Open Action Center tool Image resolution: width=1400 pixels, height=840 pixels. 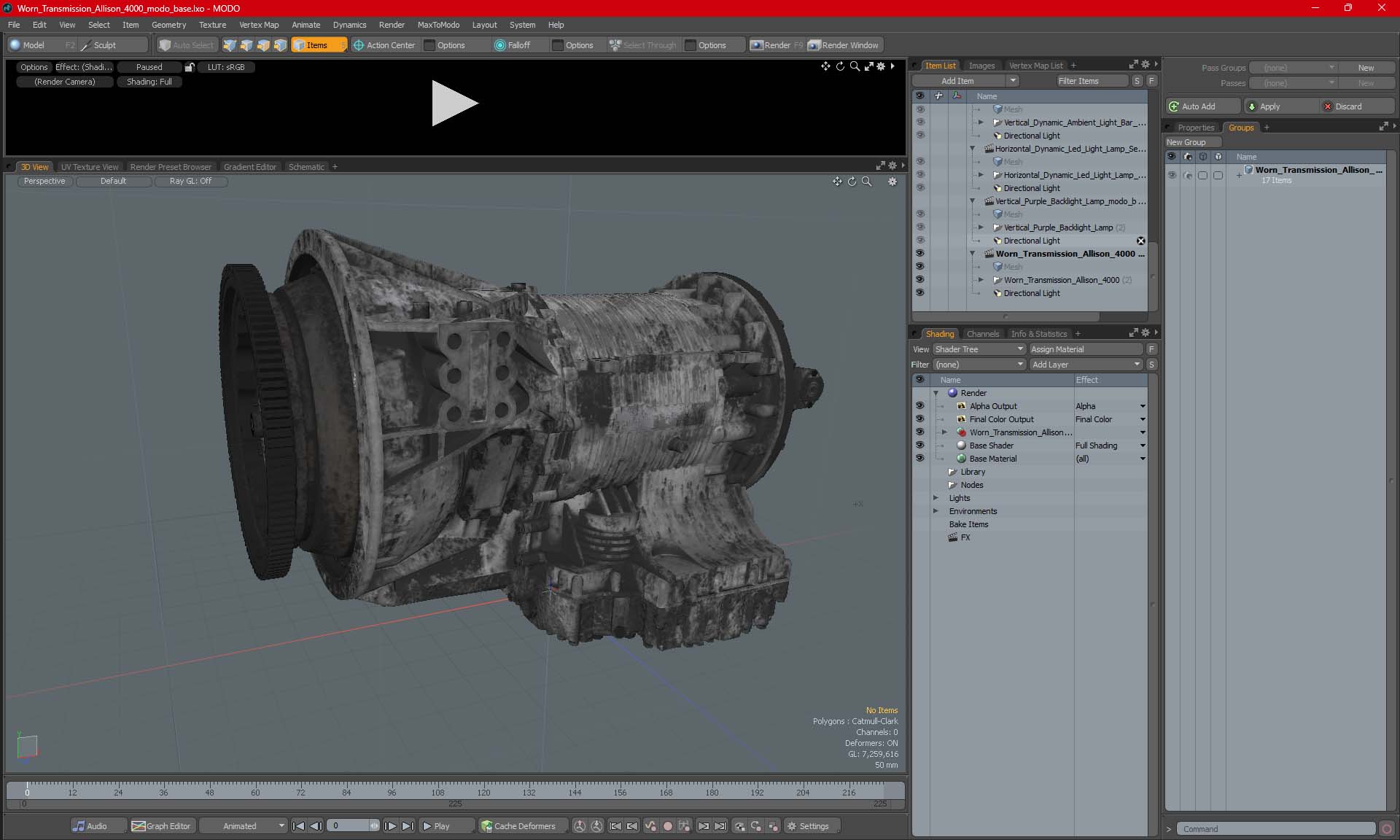click(x=384, y=45)
